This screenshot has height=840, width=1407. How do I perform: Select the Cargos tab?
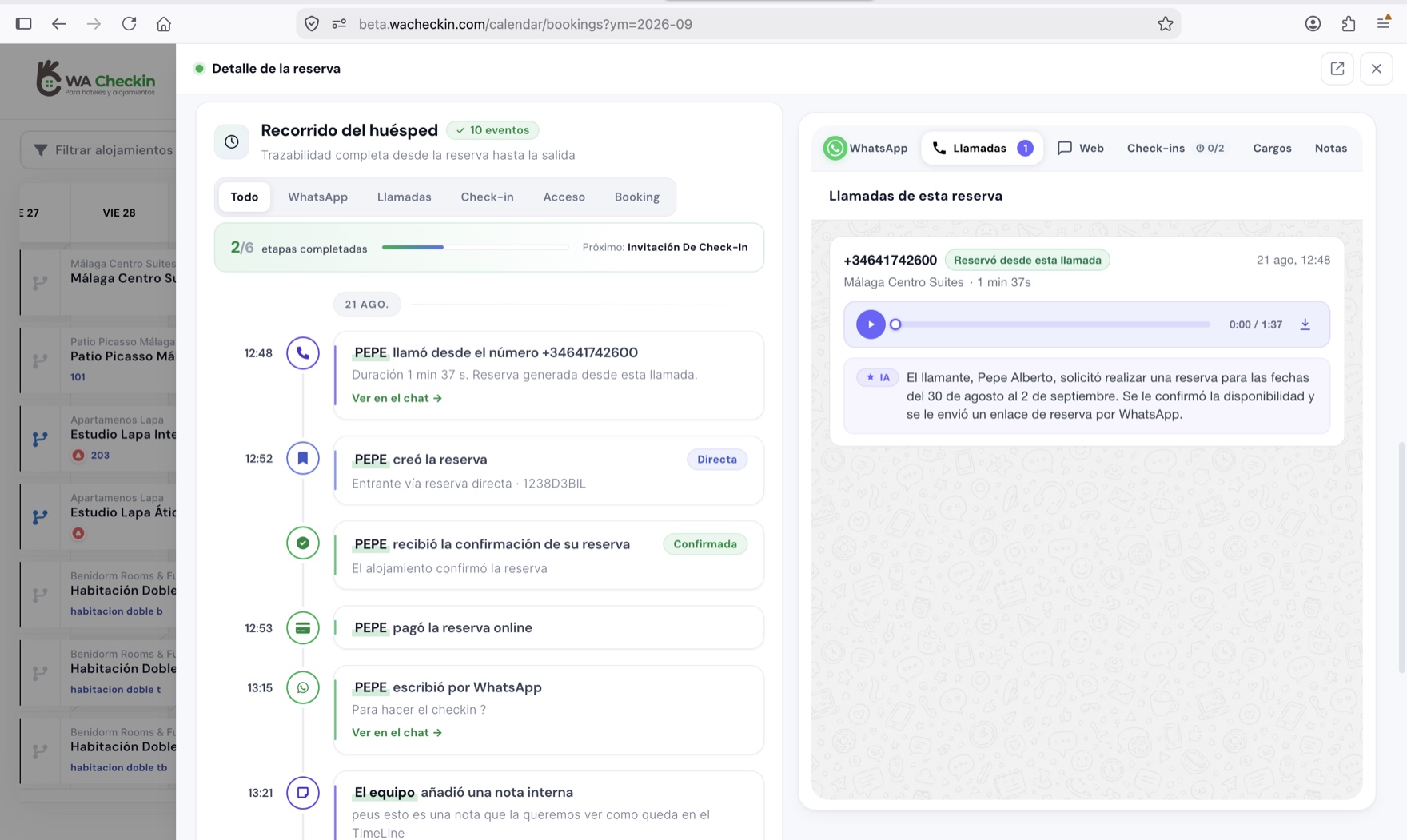coord(1272,148)
